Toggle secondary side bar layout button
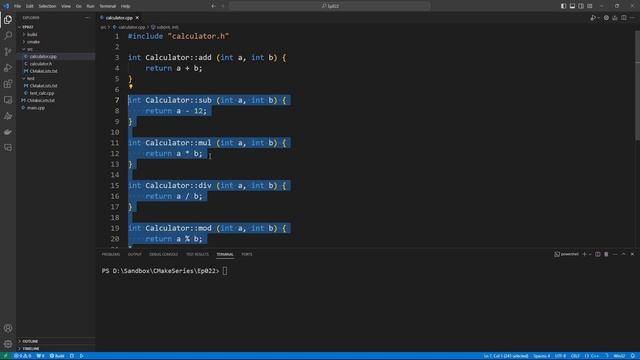The image size is (640, 360). point(581,6)
